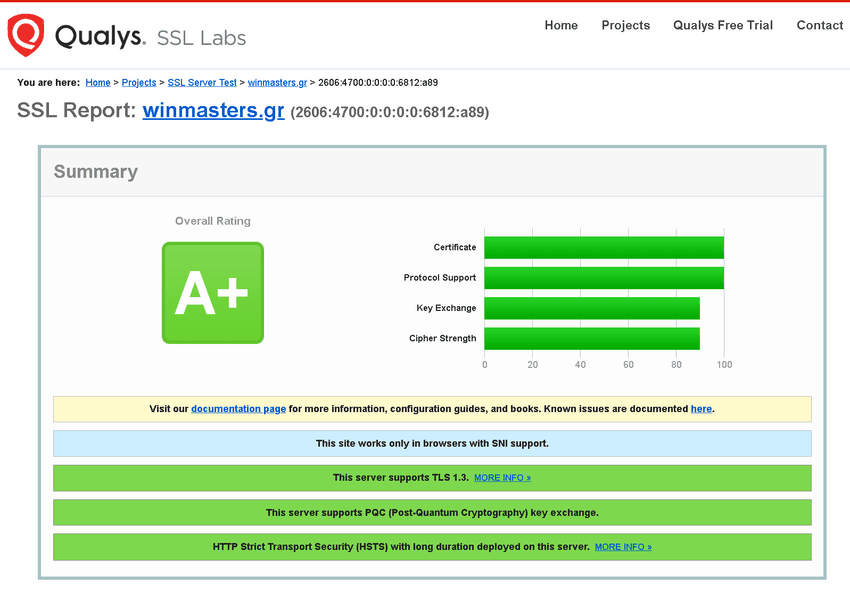Click the Cipher Strength score bar

[592, 339]
